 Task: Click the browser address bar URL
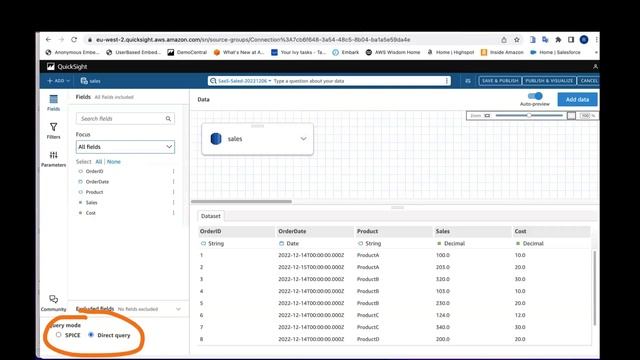coord(253,40)
